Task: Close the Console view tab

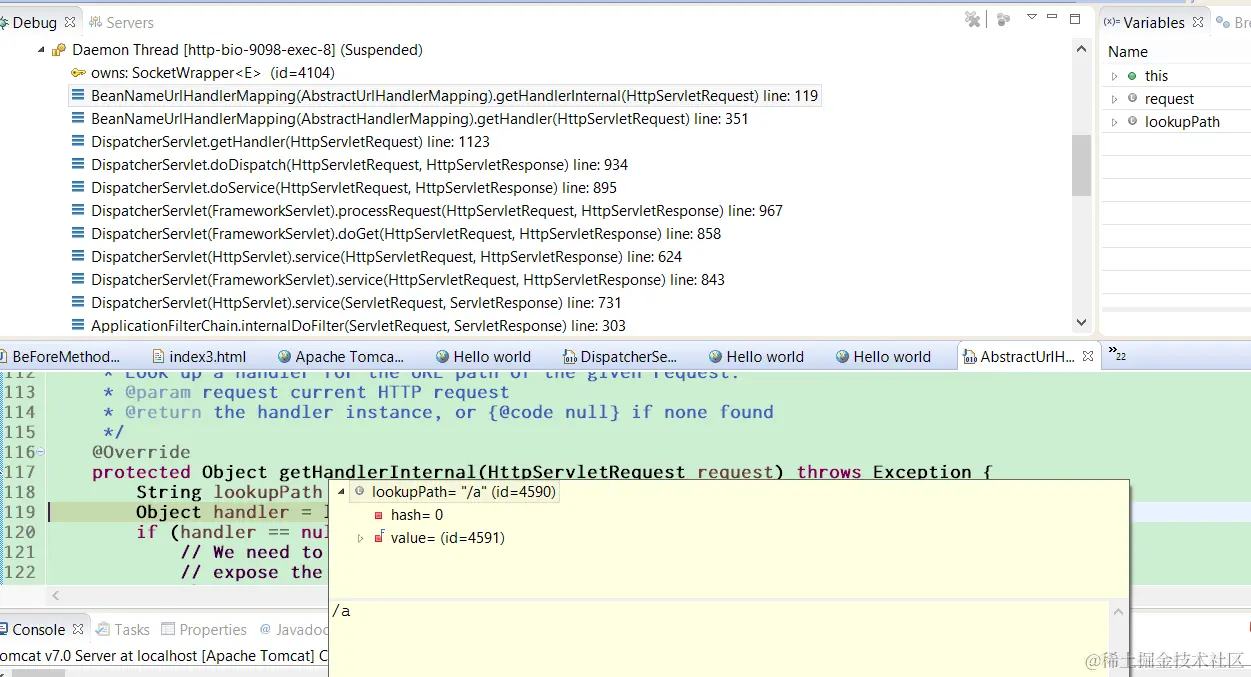Action: click(78, 629)
